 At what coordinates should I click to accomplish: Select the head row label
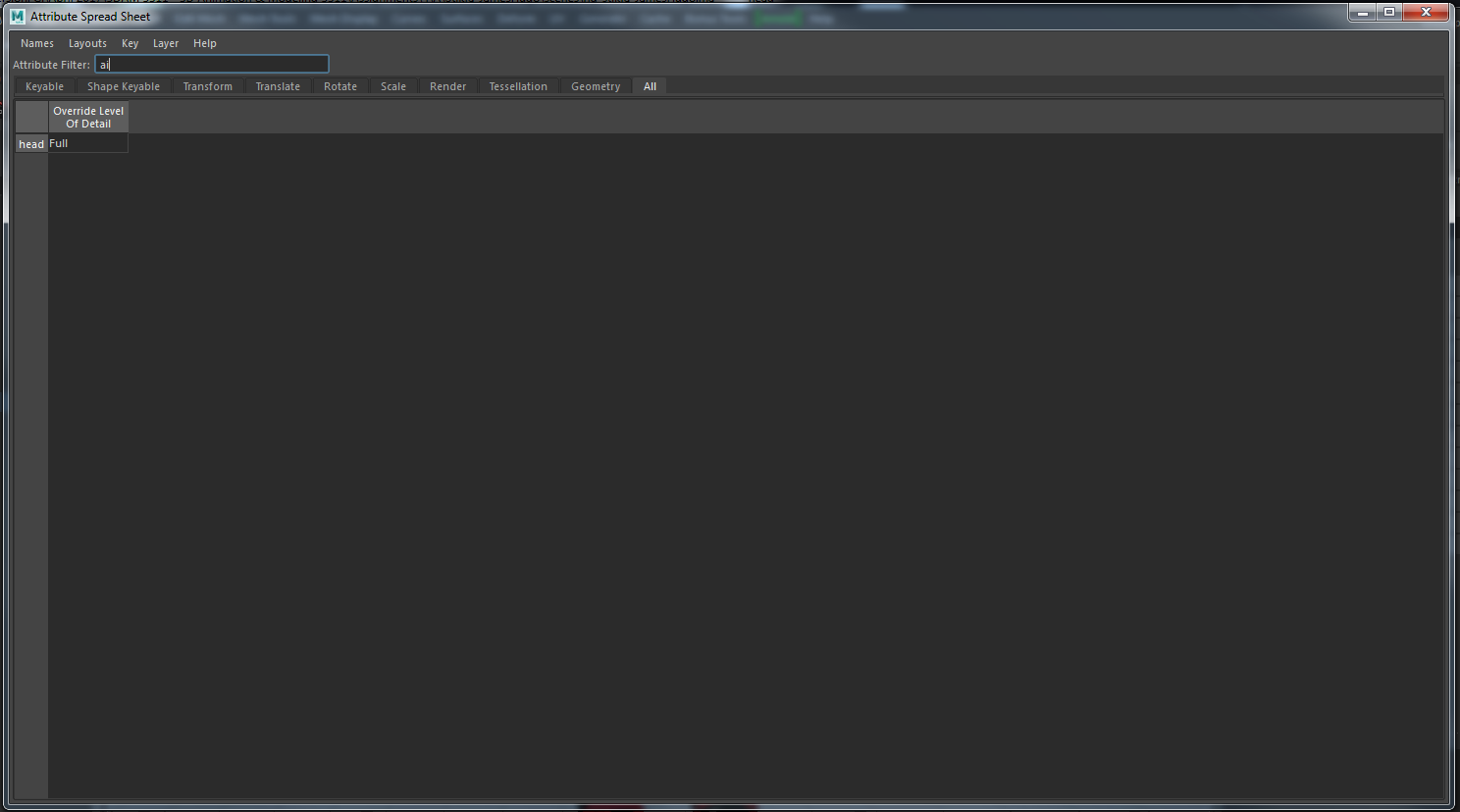pyautogui.click(x=31, y=144)
